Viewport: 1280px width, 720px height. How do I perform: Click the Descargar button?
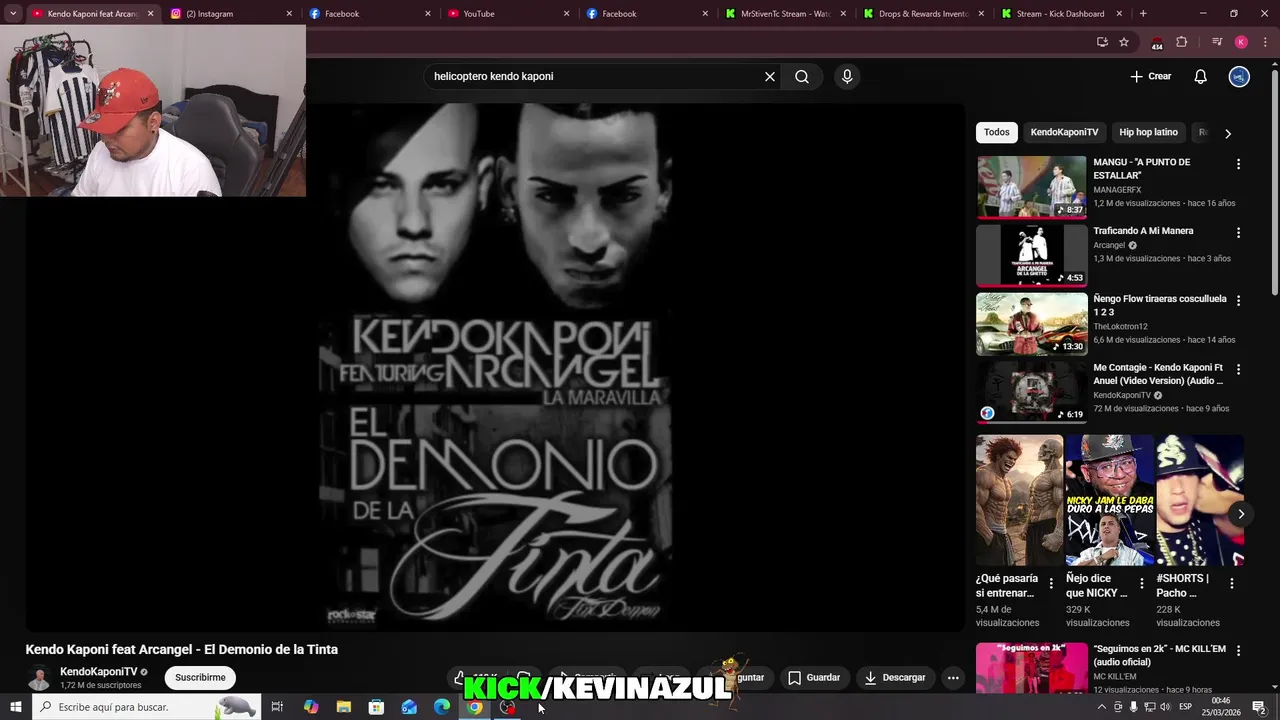(x=895, y=677)
